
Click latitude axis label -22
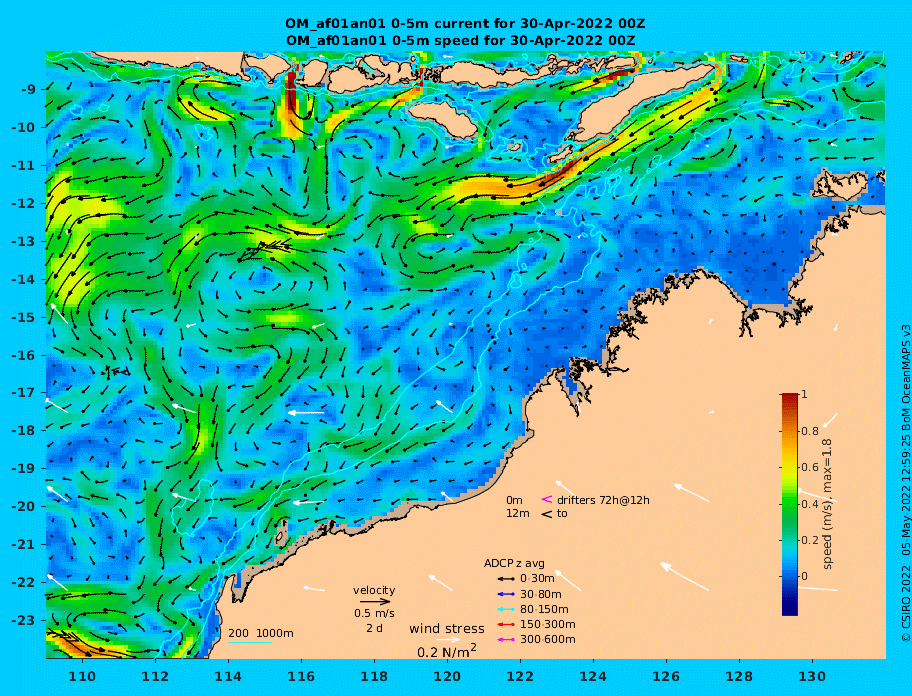pos(24,583)
